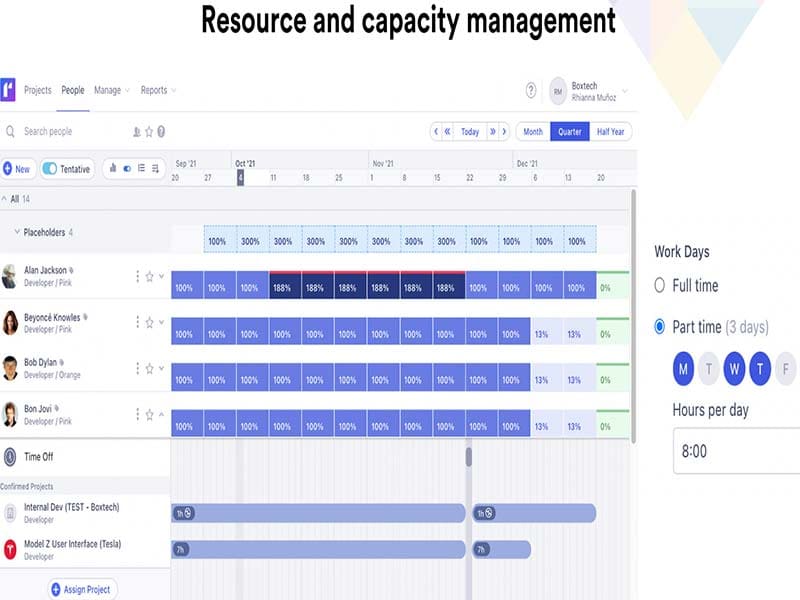Open Alan Jackson's three-dot menu
The width and height of the screenshot is (800, 600).
pos(137,277)
